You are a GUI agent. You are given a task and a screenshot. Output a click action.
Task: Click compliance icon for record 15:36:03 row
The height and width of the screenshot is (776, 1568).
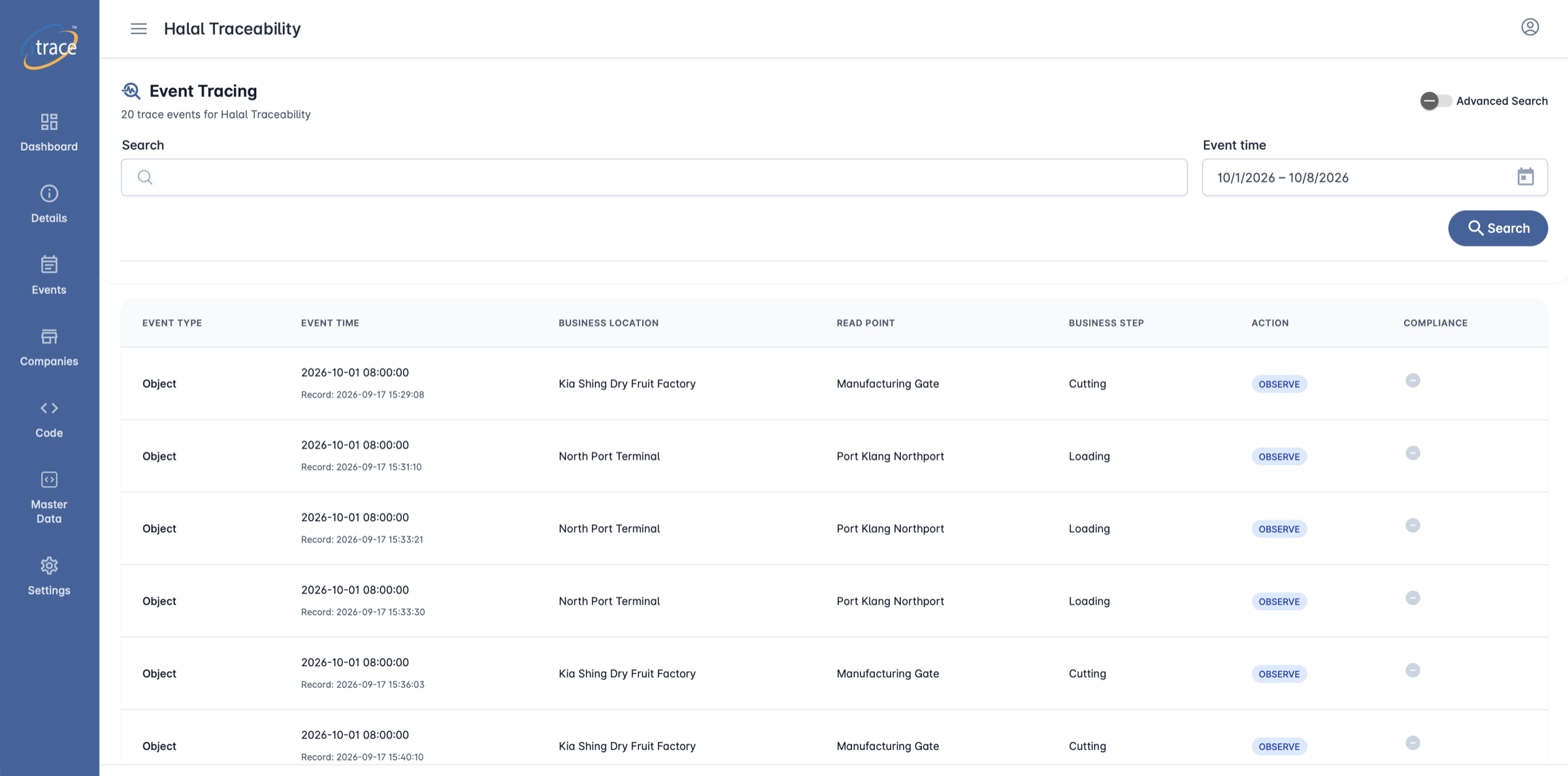pyautogui.click(x=1413, y=670)
